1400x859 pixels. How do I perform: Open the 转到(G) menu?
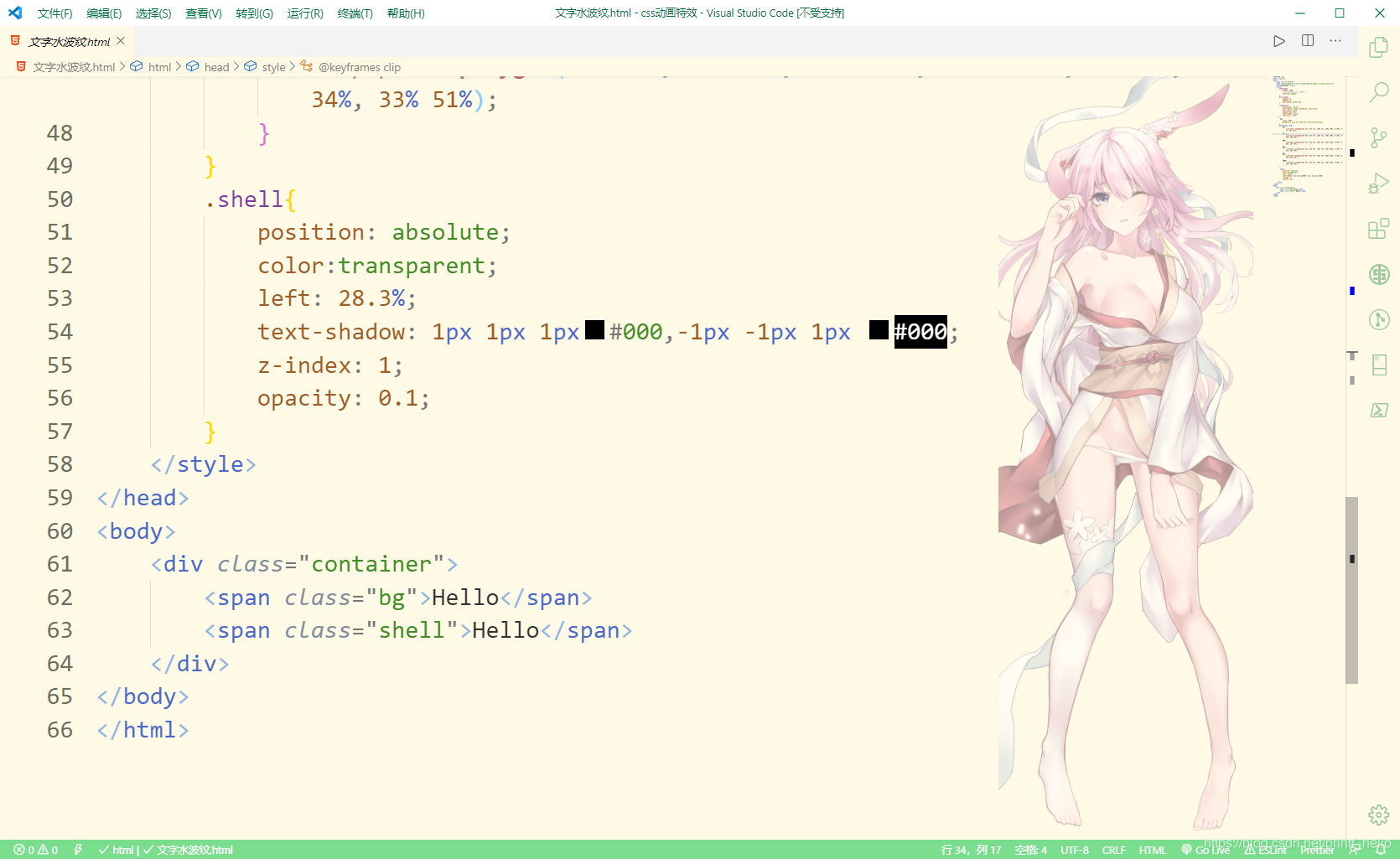(255, 13)
